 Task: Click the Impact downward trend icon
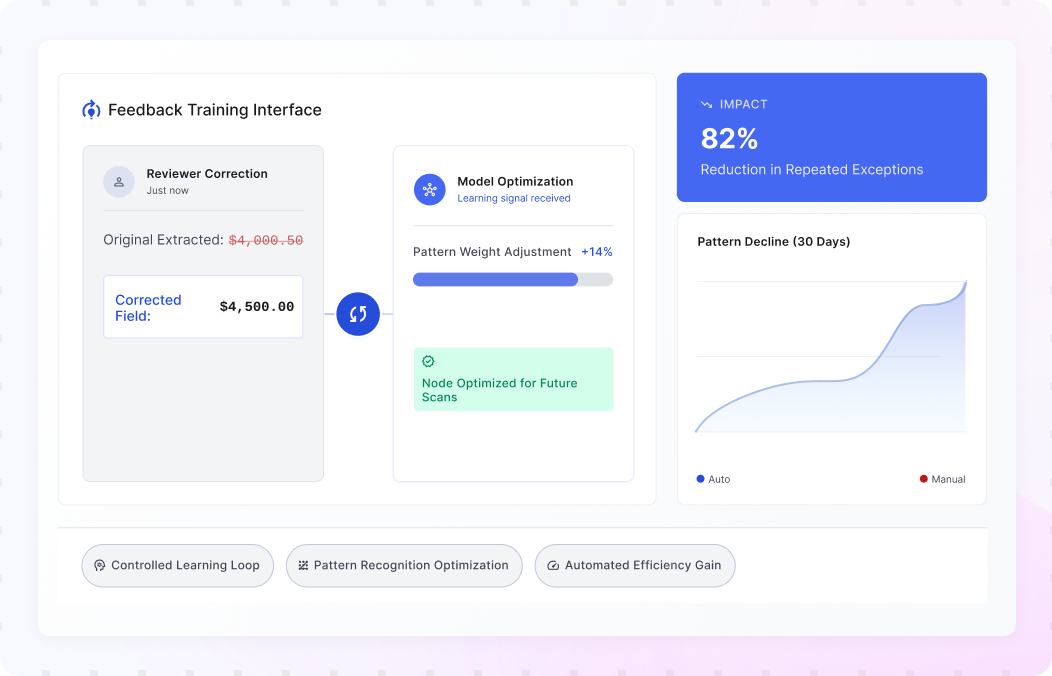pos(706,105)
